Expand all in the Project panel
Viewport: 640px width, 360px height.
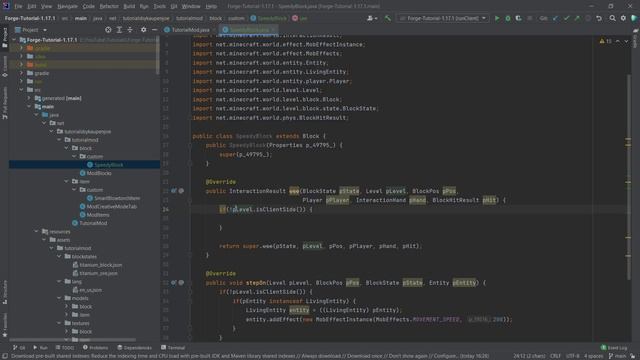tap(119, 30)
